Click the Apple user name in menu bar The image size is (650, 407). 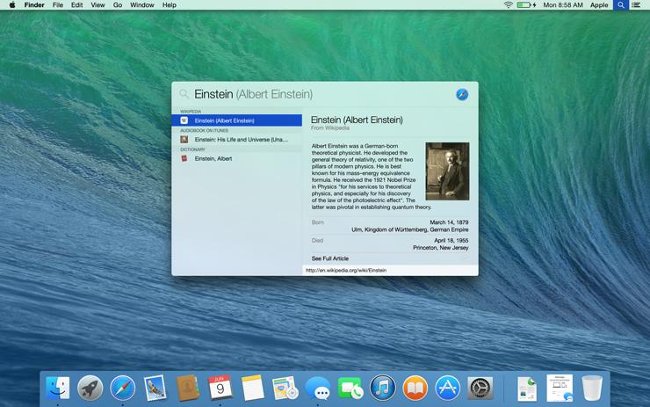(599, 5)
